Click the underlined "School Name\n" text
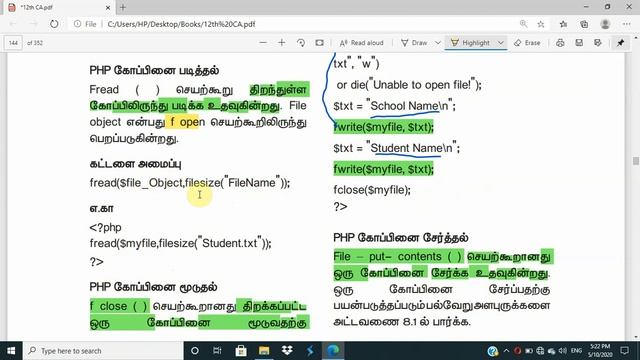Image resolution: width=640 pixels, height=360 pixels. coord(409,106)
